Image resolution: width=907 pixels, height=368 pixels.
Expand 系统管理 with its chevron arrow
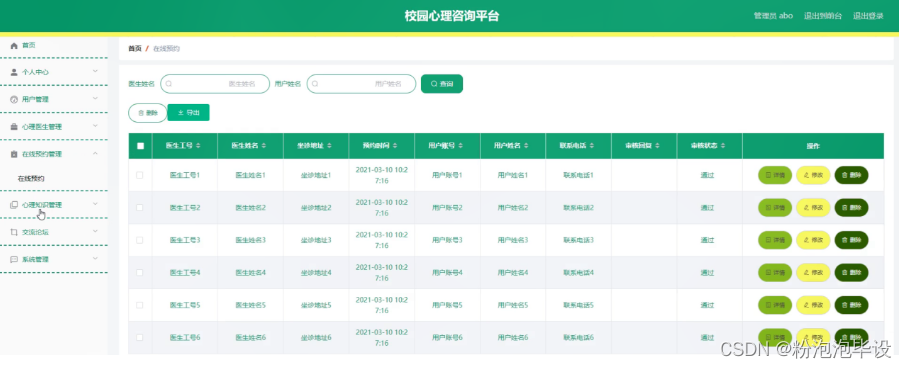tap(95, 259)
